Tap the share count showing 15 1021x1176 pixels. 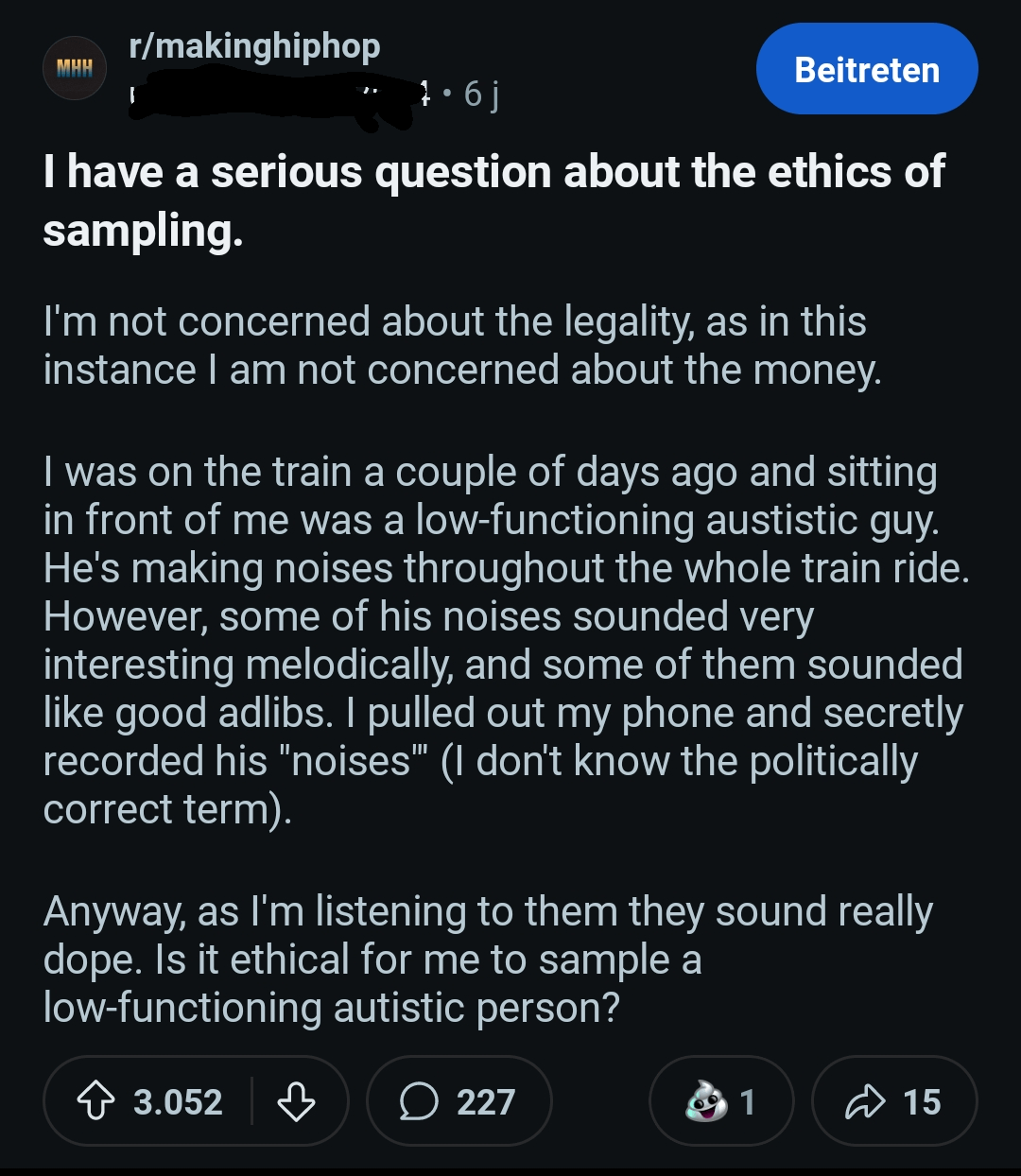pyautogui.click(x=922, y=1102)
